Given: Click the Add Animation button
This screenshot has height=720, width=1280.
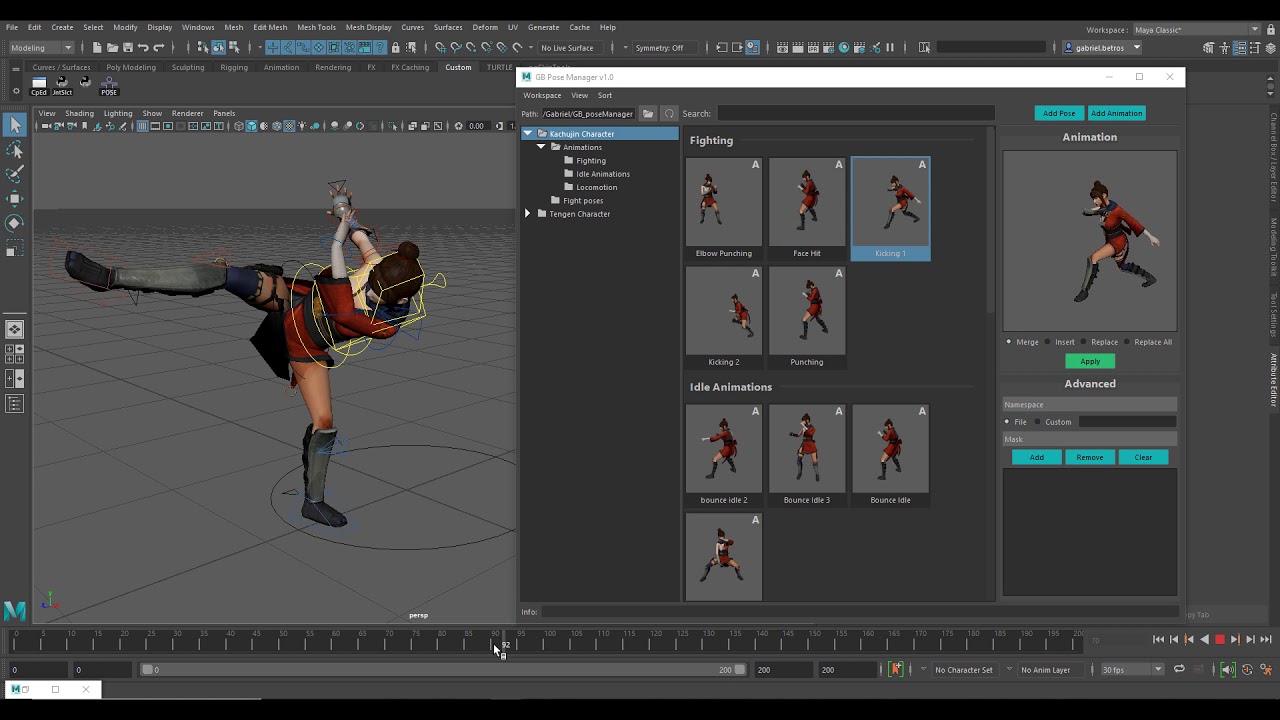Looking at the screenshot, I should 1116,113.
